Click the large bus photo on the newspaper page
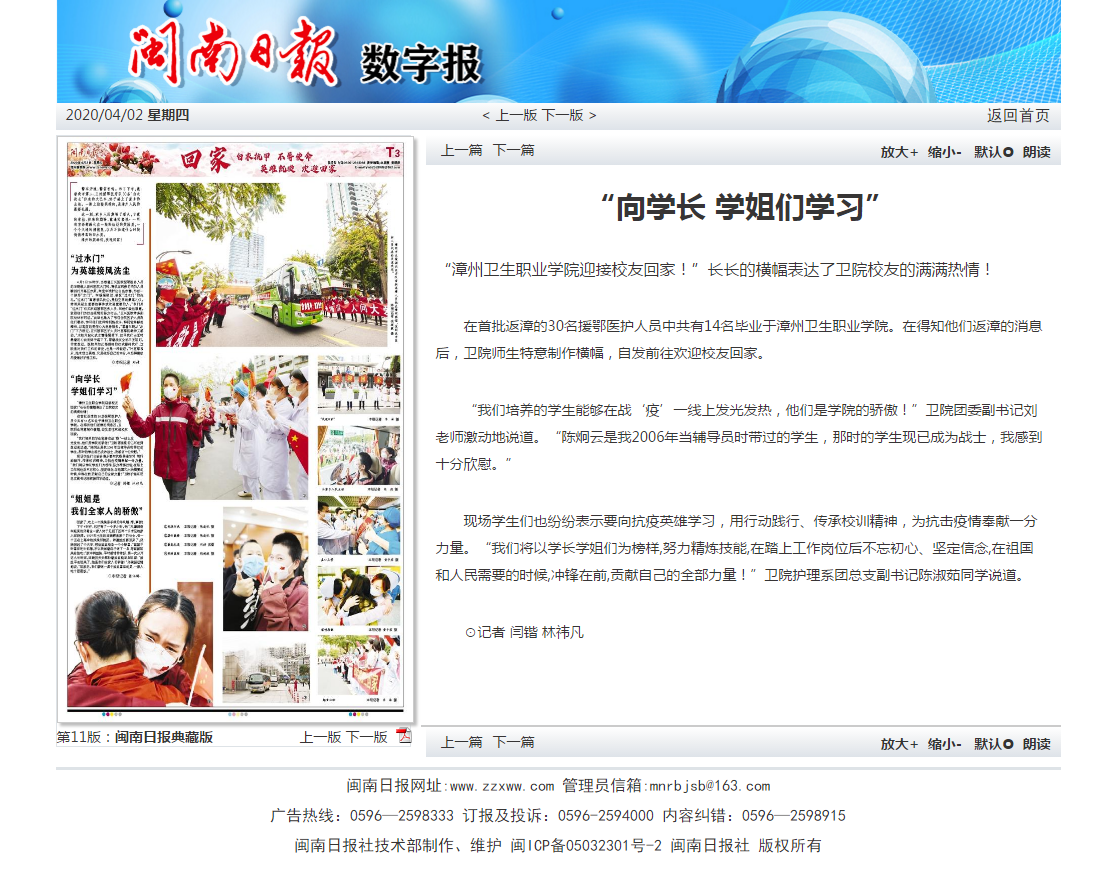The width and height of the screenshot is (1116, 870). [277, 263]
